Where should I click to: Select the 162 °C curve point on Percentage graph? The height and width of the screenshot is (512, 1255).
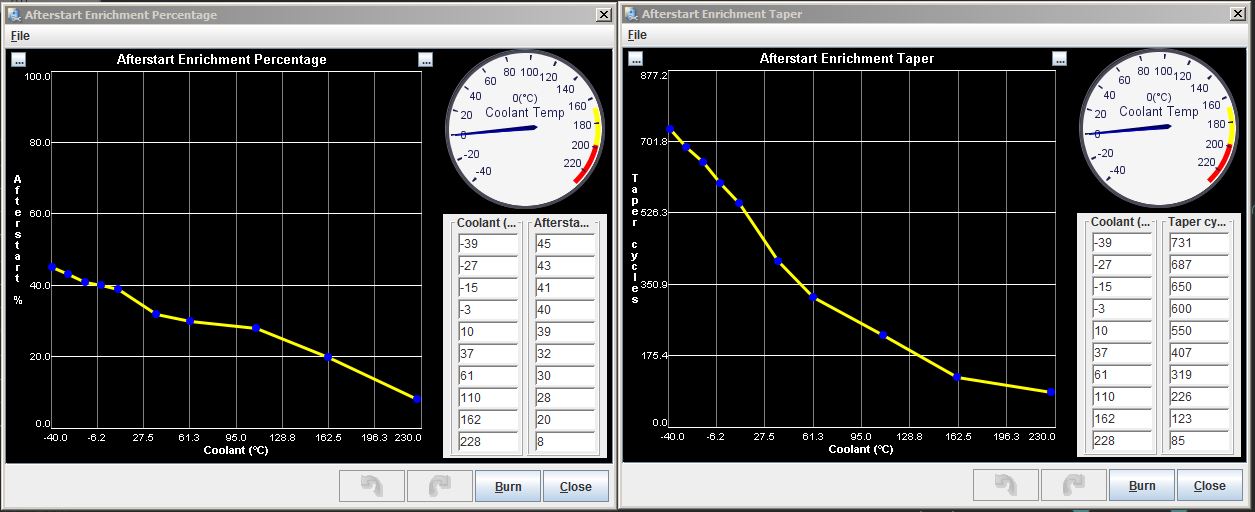[x=328, y=357]
